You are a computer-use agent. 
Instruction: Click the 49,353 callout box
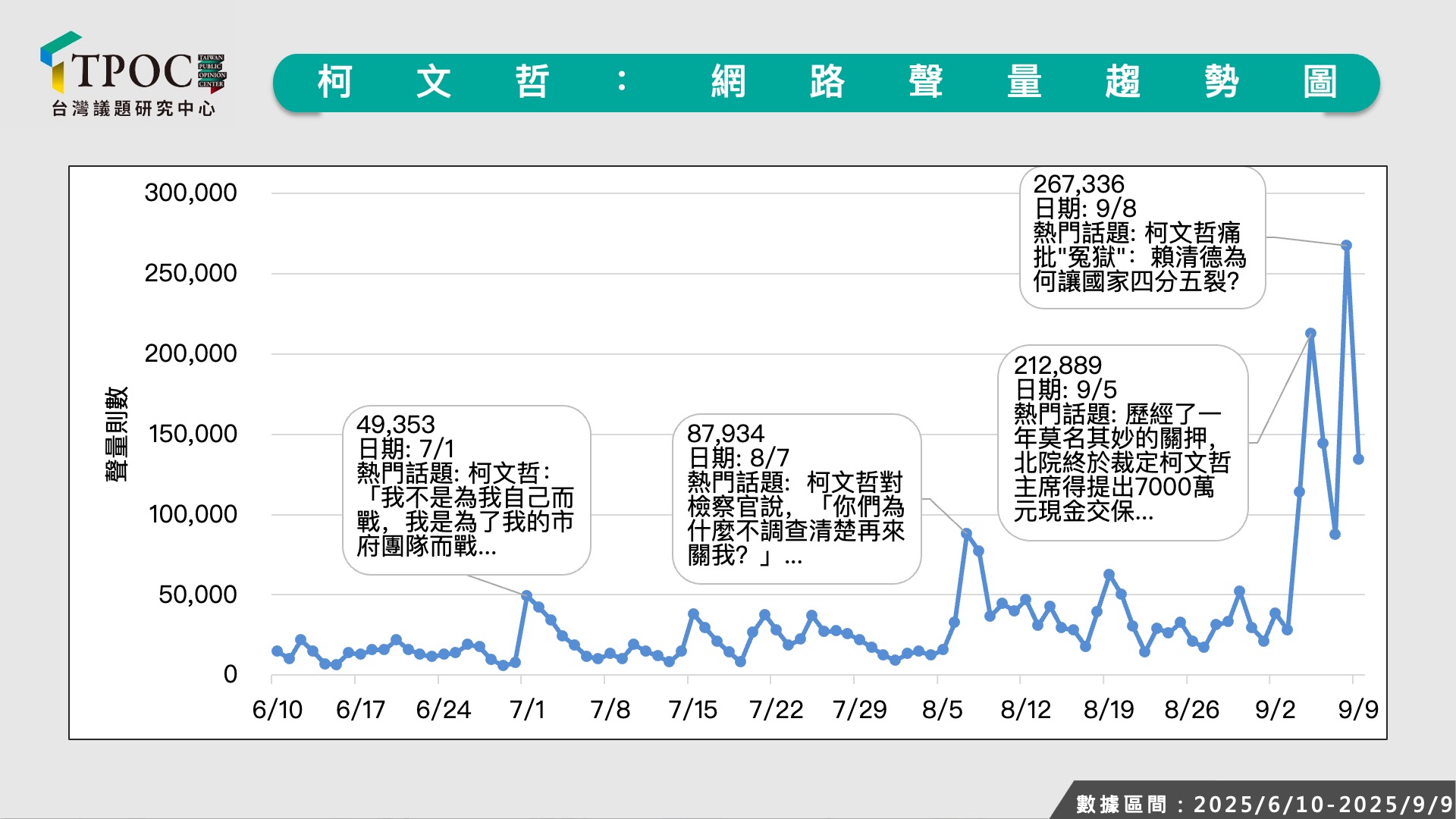[x=466, y=489]
